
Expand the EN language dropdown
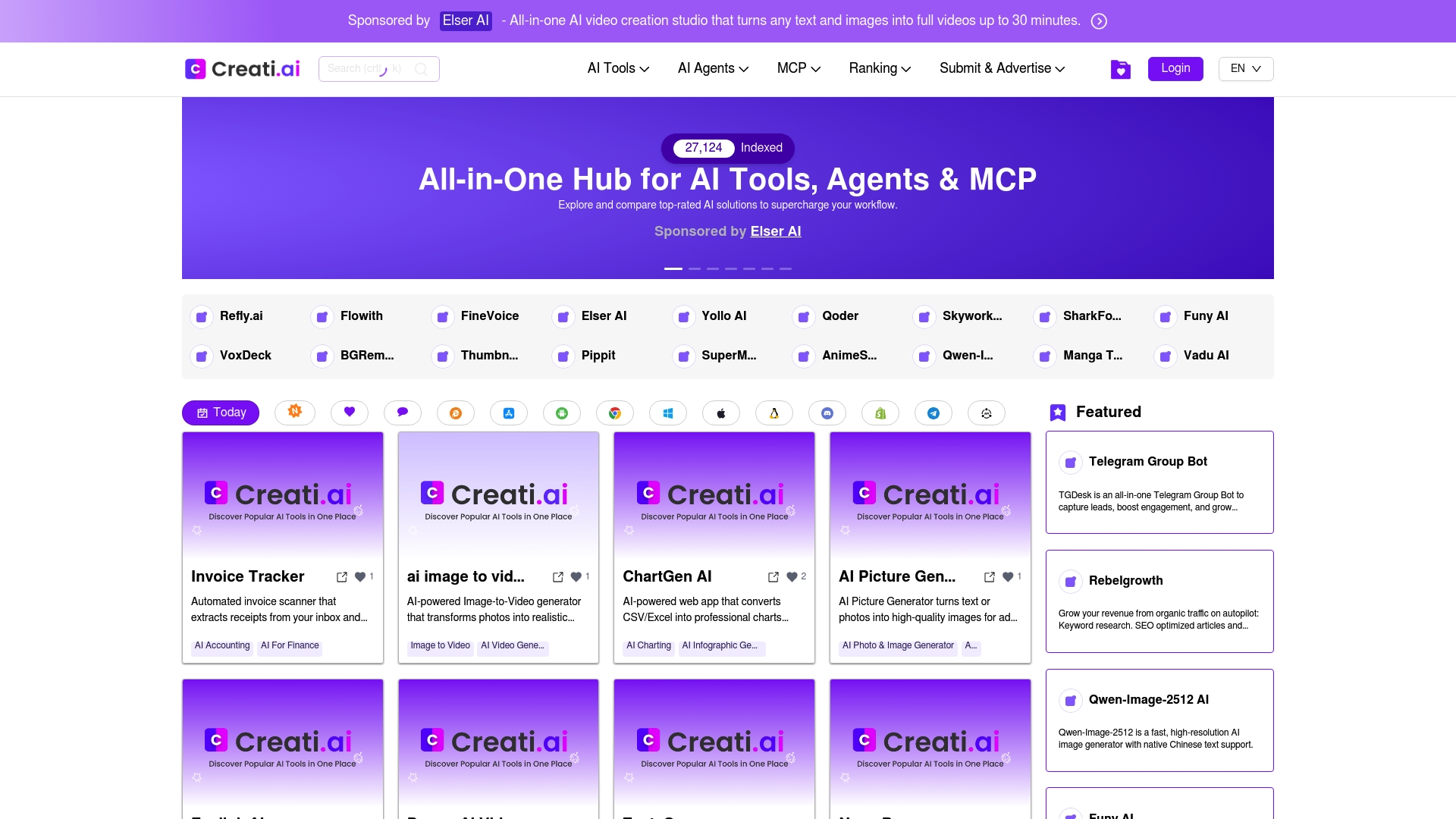pos(1244,69)
